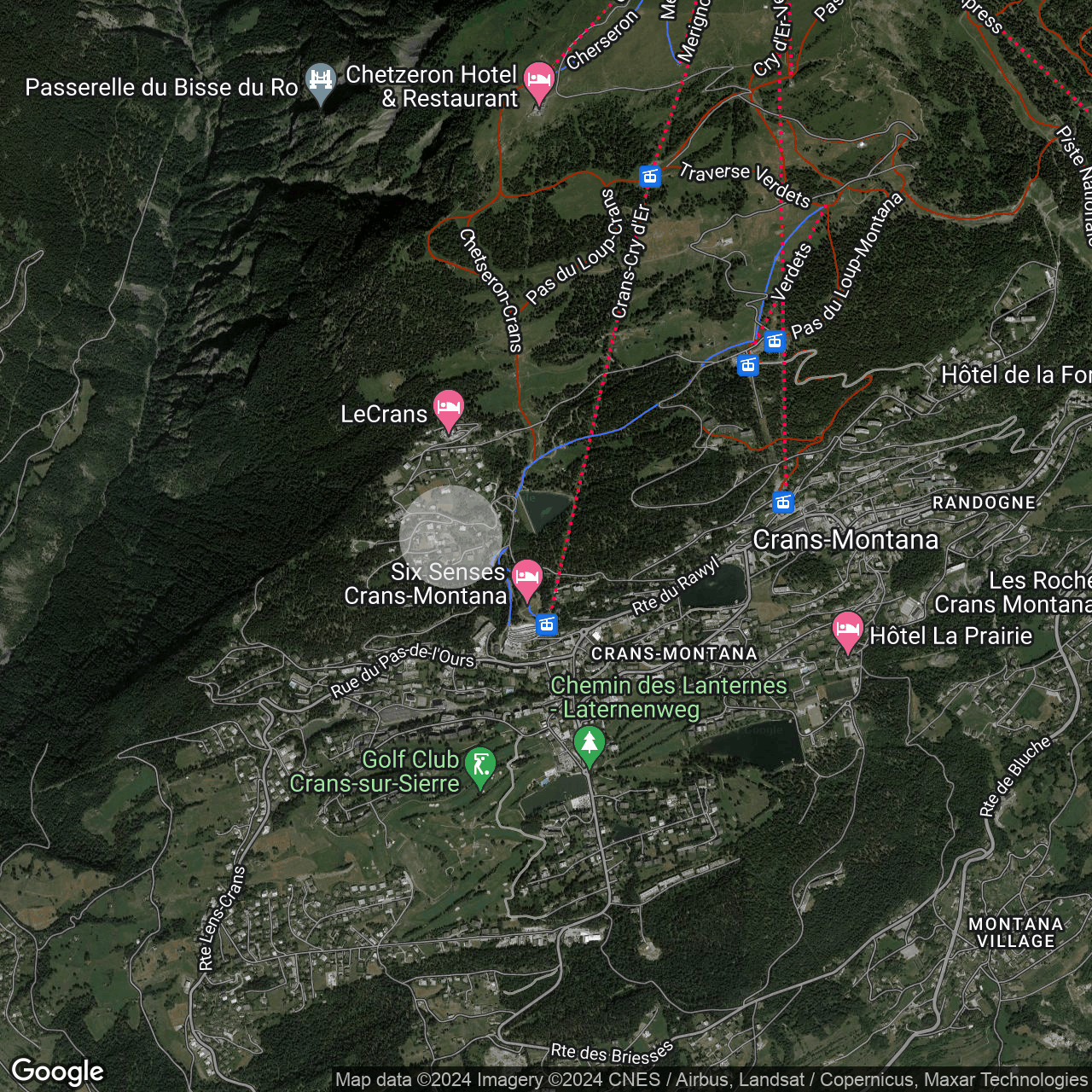Click the Traverse Verdets piste label
The width and height of the screenshot is (1092, 1092).
(x=745, y=183)
